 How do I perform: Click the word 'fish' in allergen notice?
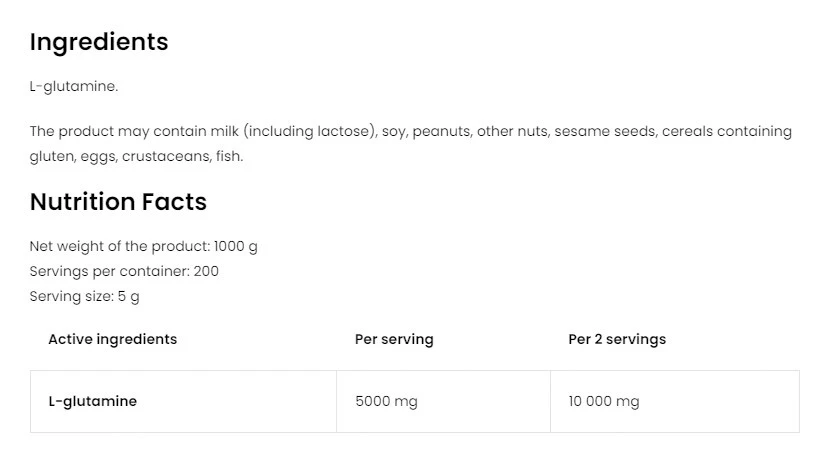(228, 156)
